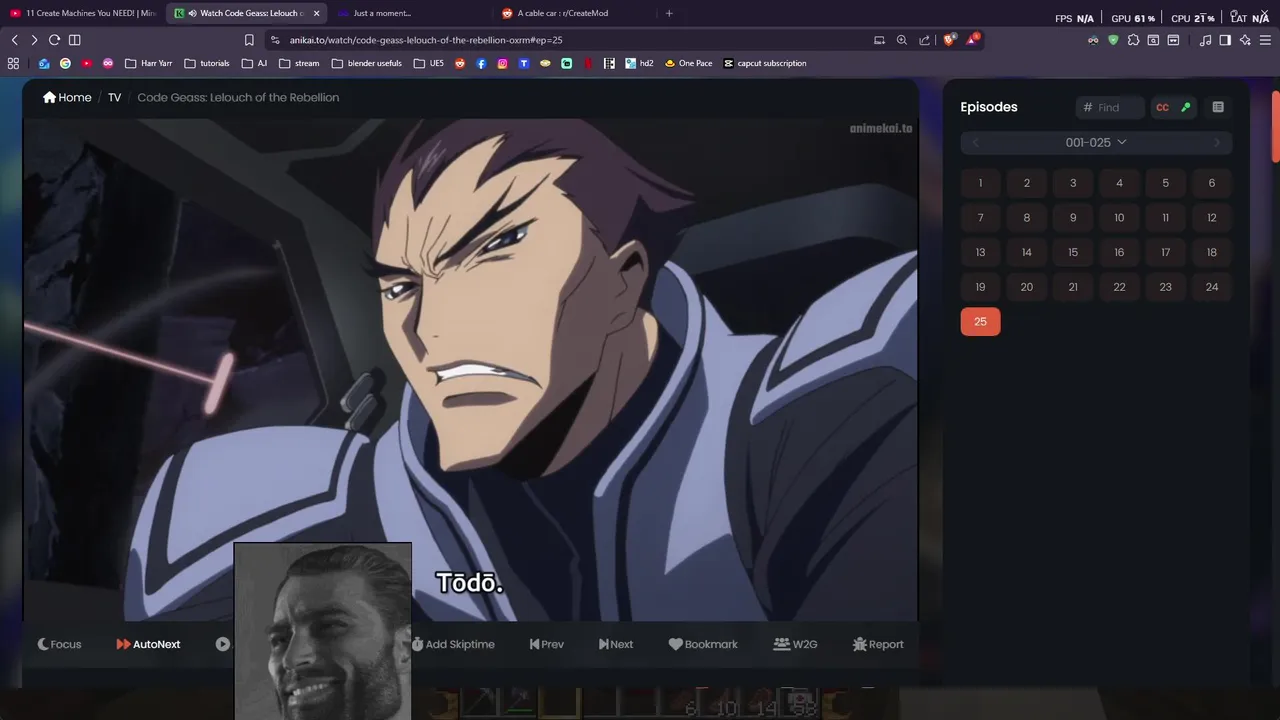Bookmark this page via address bar icon
The image size is (1280, 720).
coord(249,40)
